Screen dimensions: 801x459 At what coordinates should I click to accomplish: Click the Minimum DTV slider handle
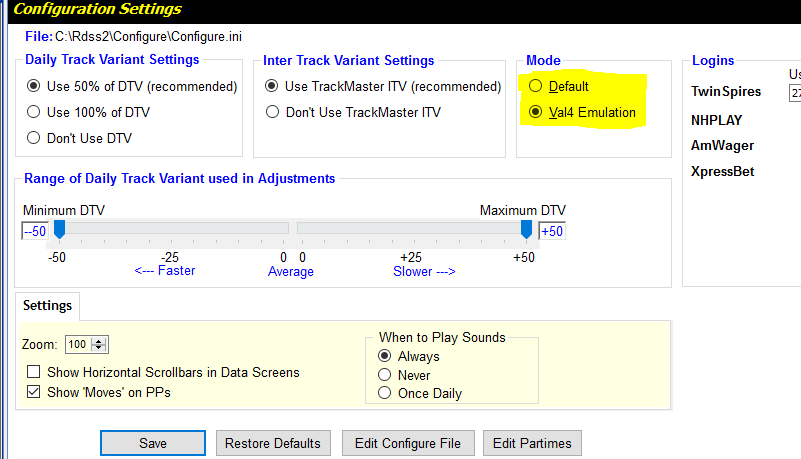[59, 229]
